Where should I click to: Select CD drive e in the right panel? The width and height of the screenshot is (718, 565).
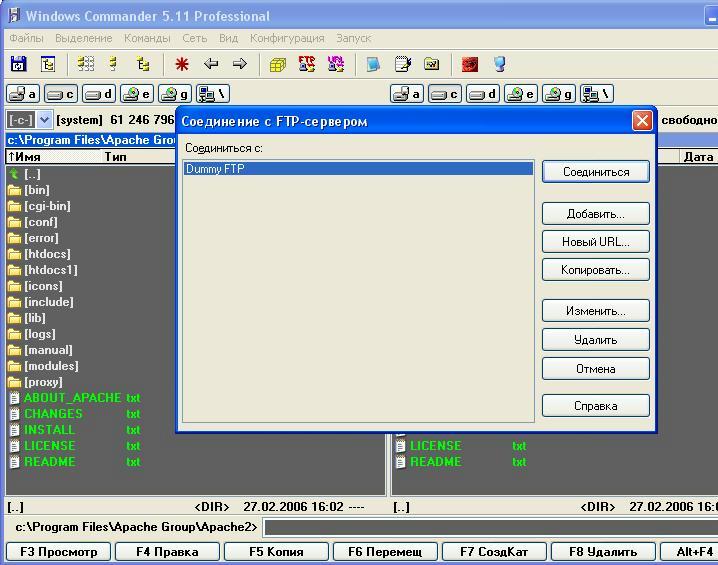tap(521, 94)
